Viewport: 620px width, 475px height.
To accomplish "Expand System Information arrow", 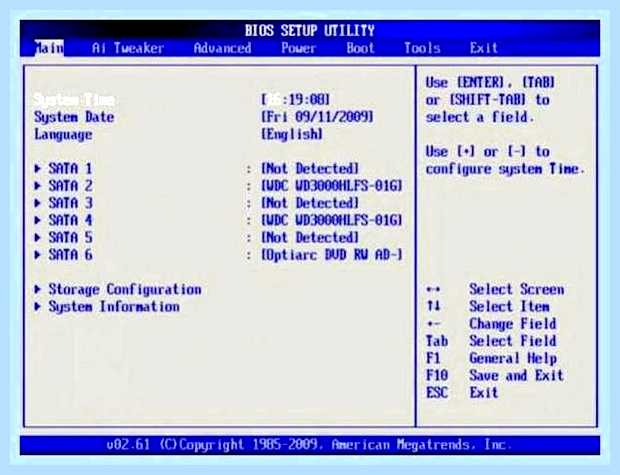I will 38,307.
